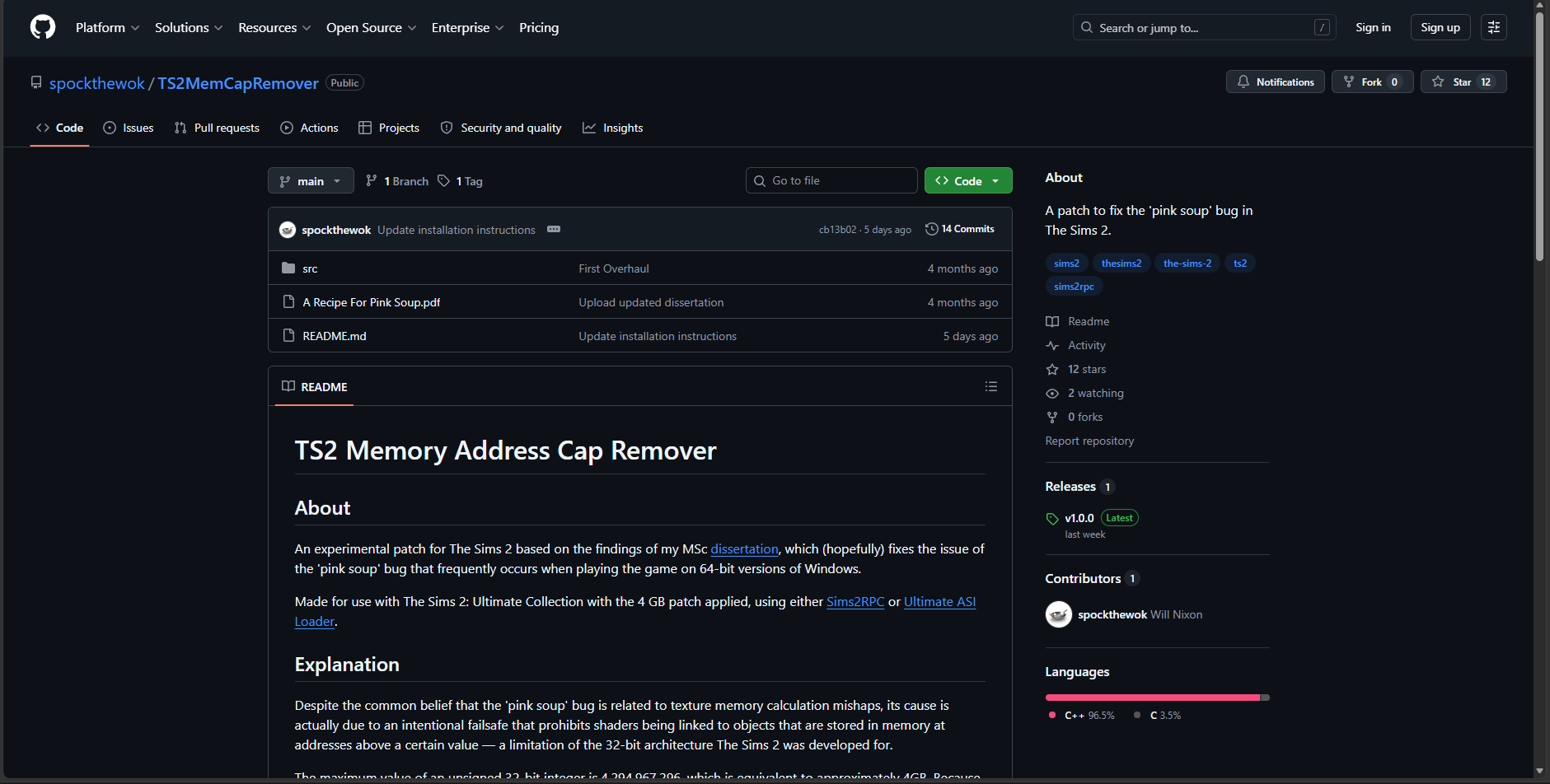The width and height of the screenshot is (1550, 784).
Task: Switch to Security and quality tab
Action: click(501, 128)
